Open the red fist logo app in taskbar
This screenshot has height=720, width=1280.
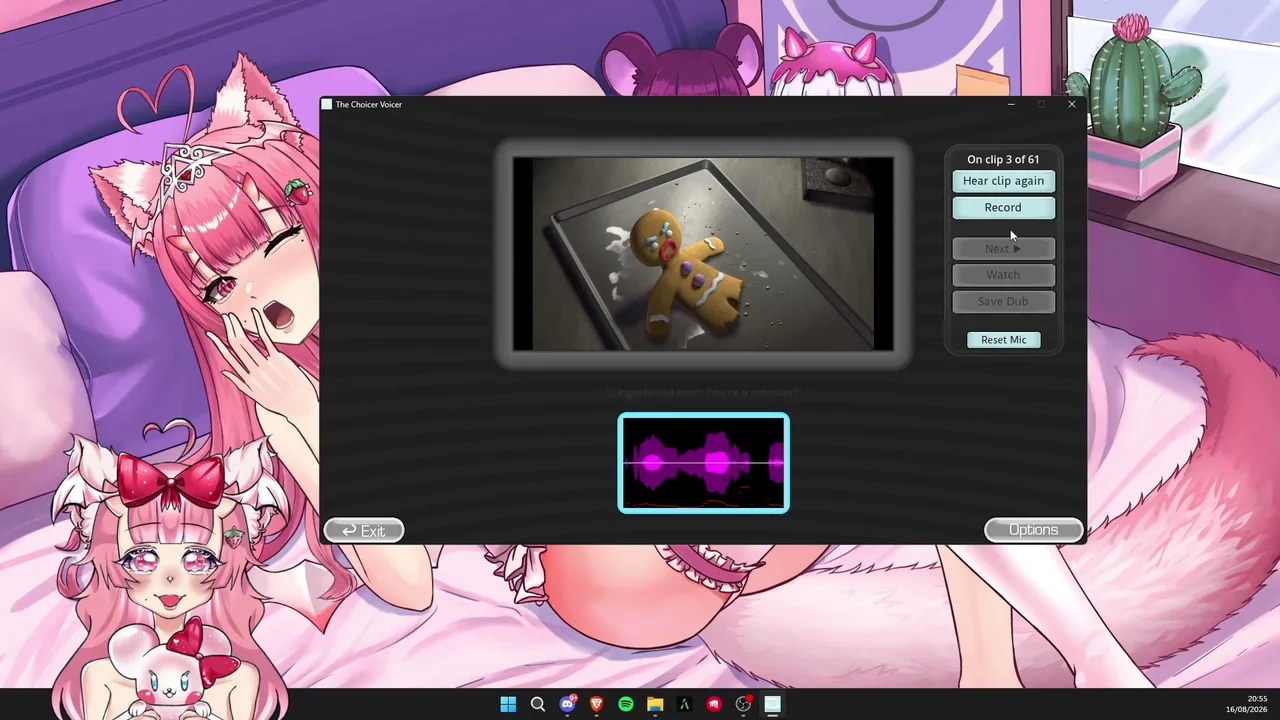click(x=714, y=704)
